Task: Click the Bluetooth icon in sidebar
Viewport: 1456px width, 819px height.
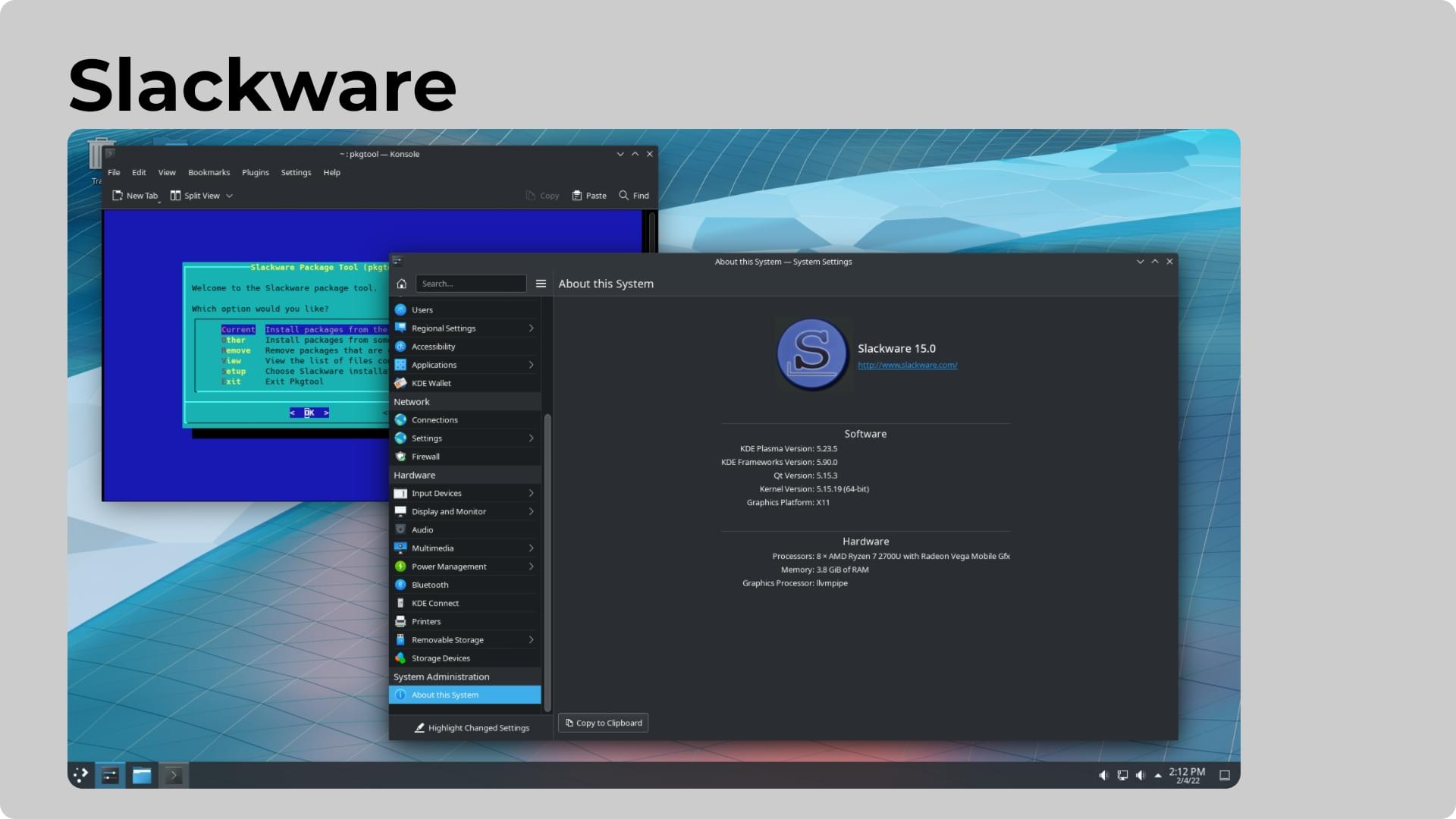Action: pyautogui.click(x=400, y=585)
